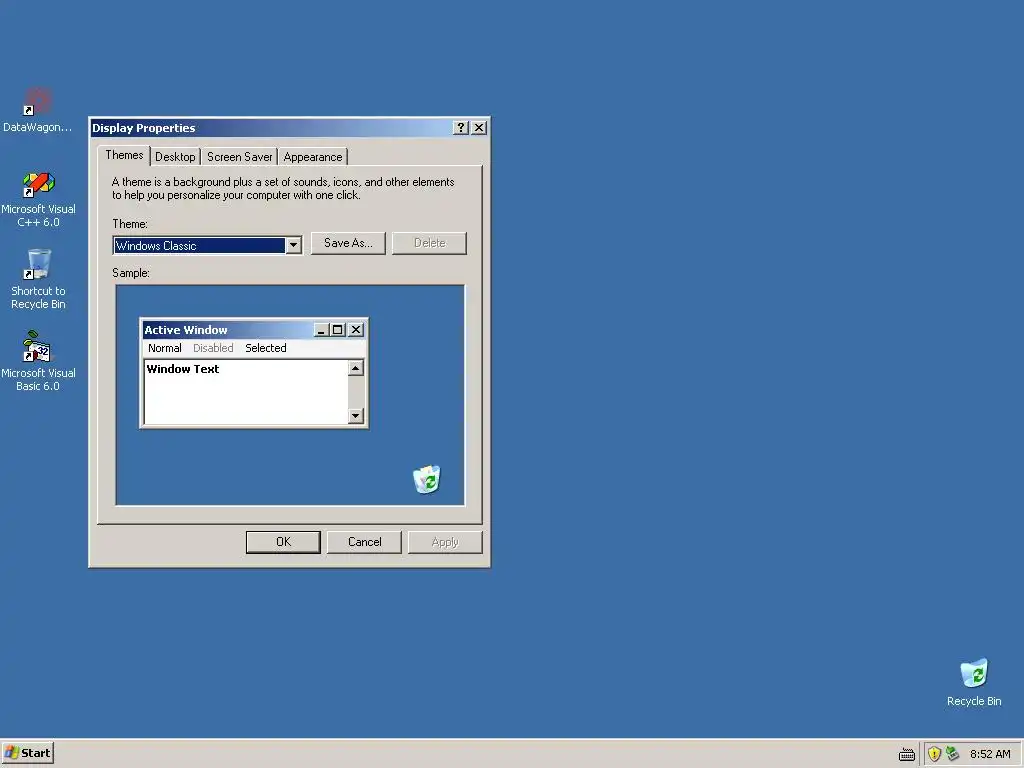
Task: Click the Apply button
Action: point(445,542)
